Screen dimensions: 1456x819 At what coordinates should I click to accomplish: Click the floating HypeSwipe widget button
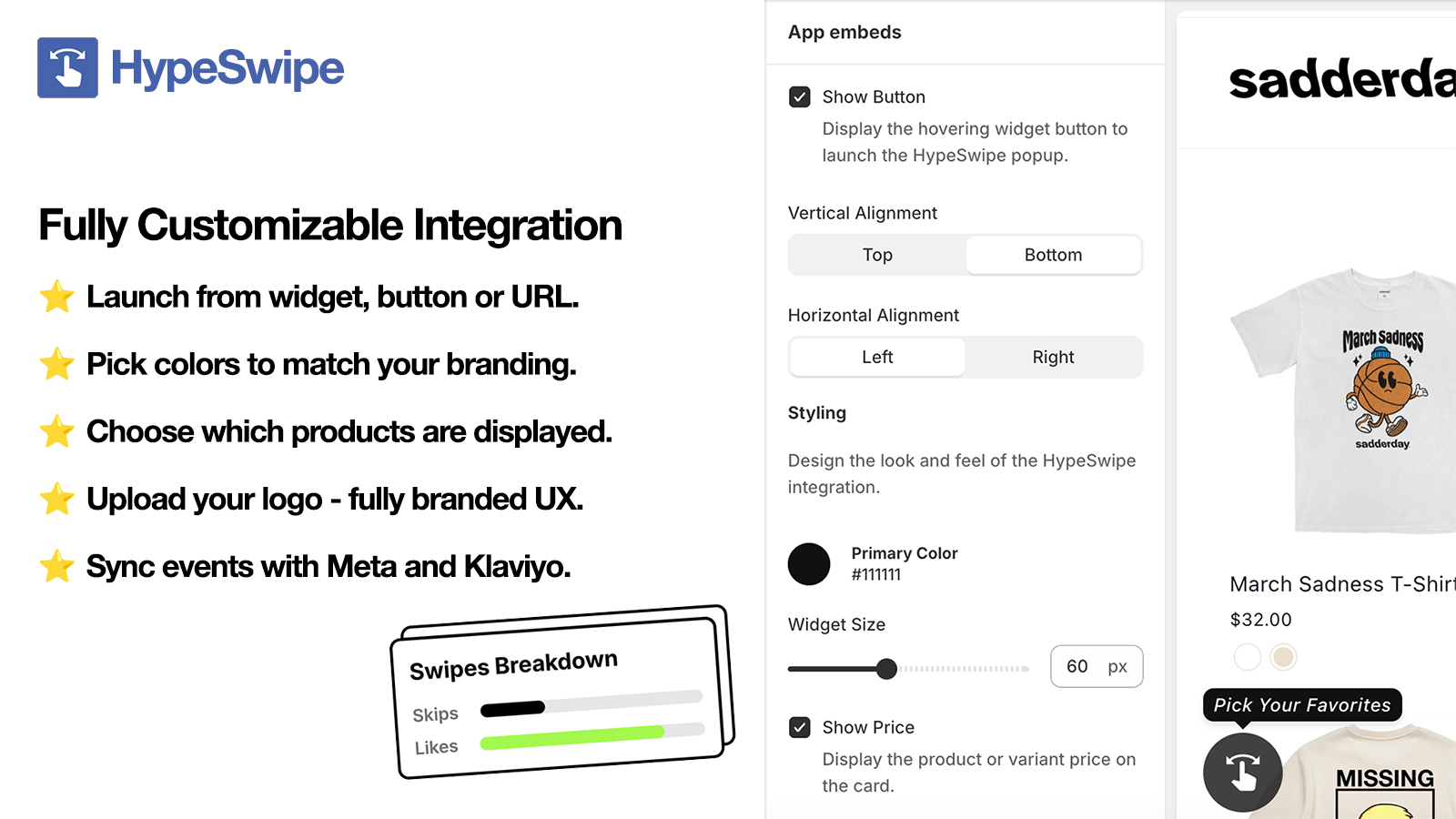pyautogui.click(x=1242, y=772)
